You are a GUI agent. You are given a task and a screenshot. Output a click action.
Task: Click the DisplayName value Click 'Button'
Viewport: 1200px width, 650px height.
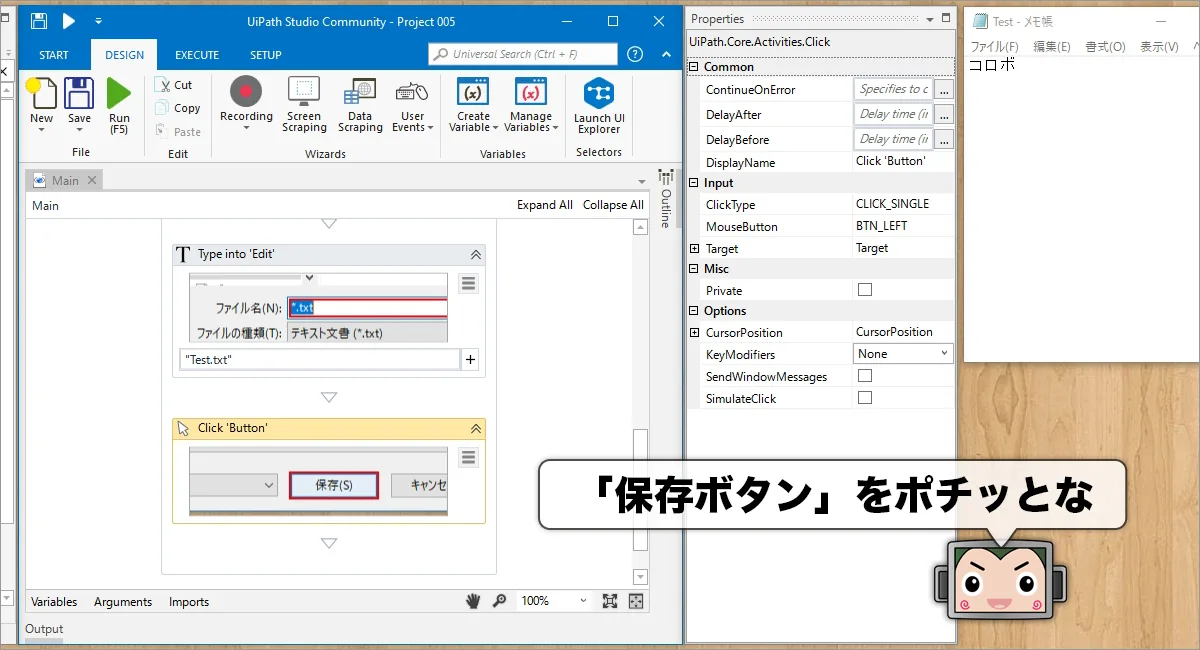point(891,161)
